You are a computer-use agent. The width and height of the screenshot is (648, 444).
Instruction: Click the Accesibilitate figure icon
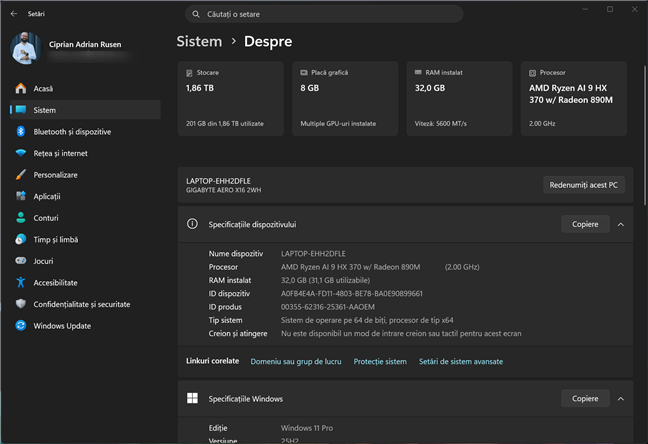[x=21, y=282]
